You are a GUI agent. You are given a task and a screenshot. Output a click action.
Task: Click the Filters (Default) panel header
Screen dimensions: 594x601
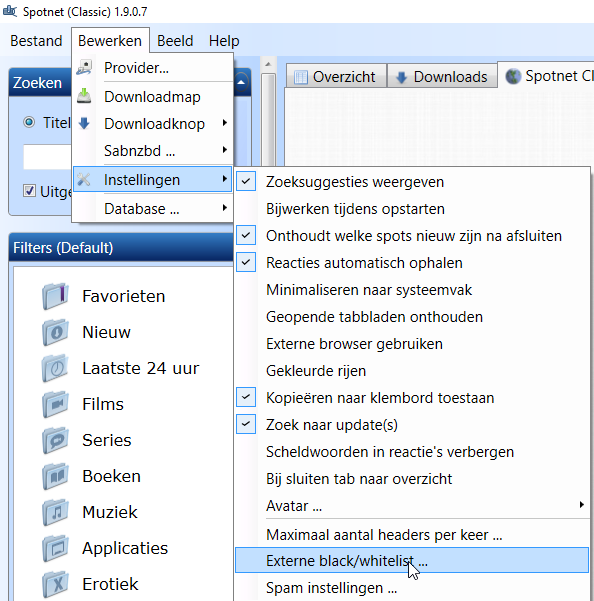[x=121, y=248]
